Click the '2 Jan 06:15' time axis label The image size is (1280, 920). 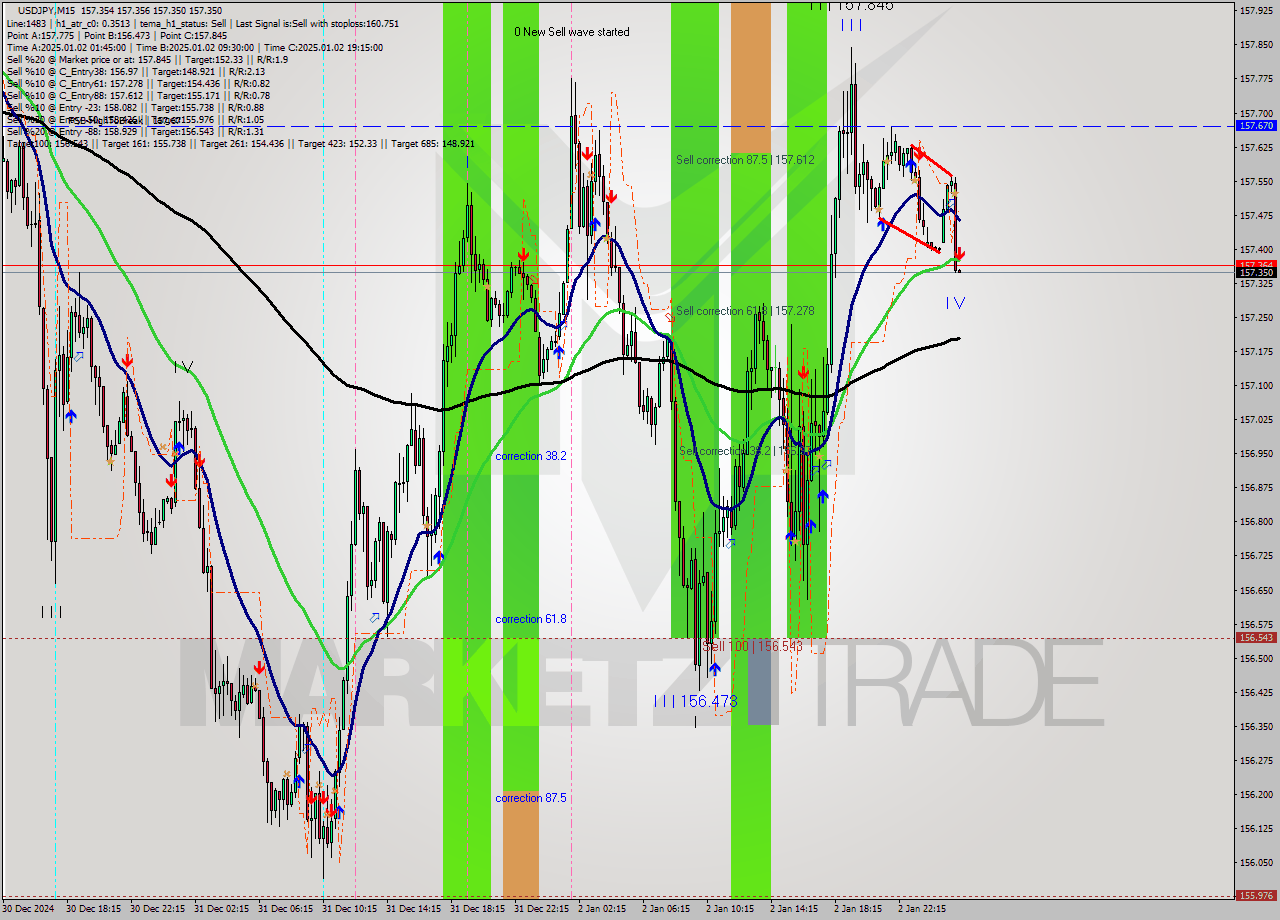[667, 909]
